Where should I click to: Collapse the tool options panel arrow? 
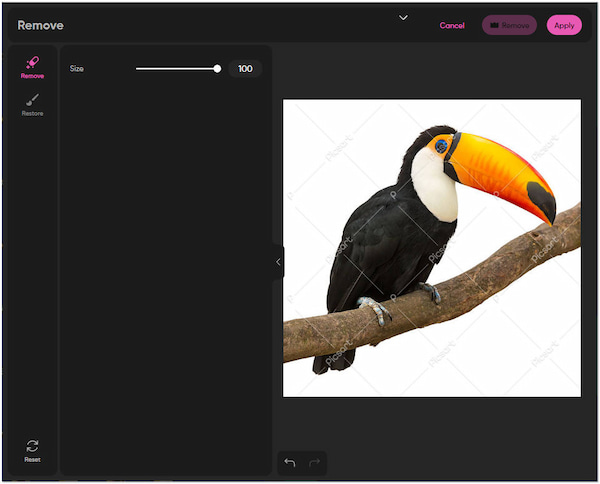[x=278, y=262]
